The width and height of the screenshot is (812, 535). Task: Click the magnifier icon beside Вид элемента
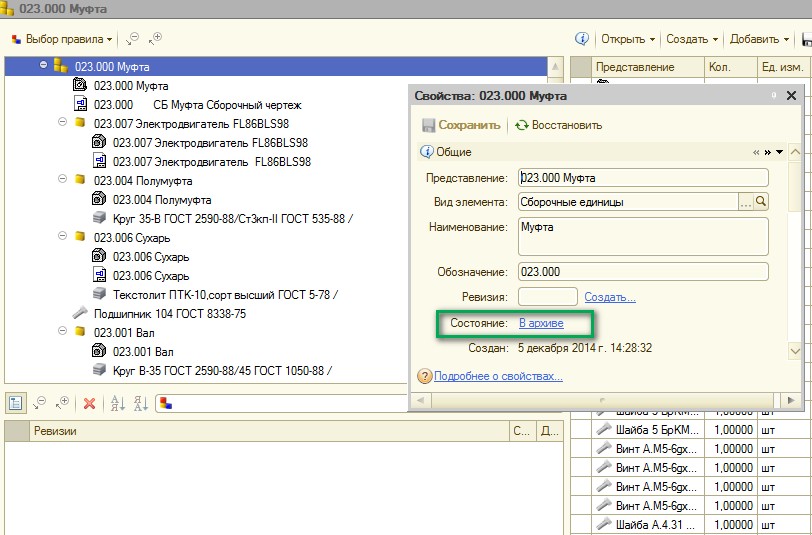761,201
